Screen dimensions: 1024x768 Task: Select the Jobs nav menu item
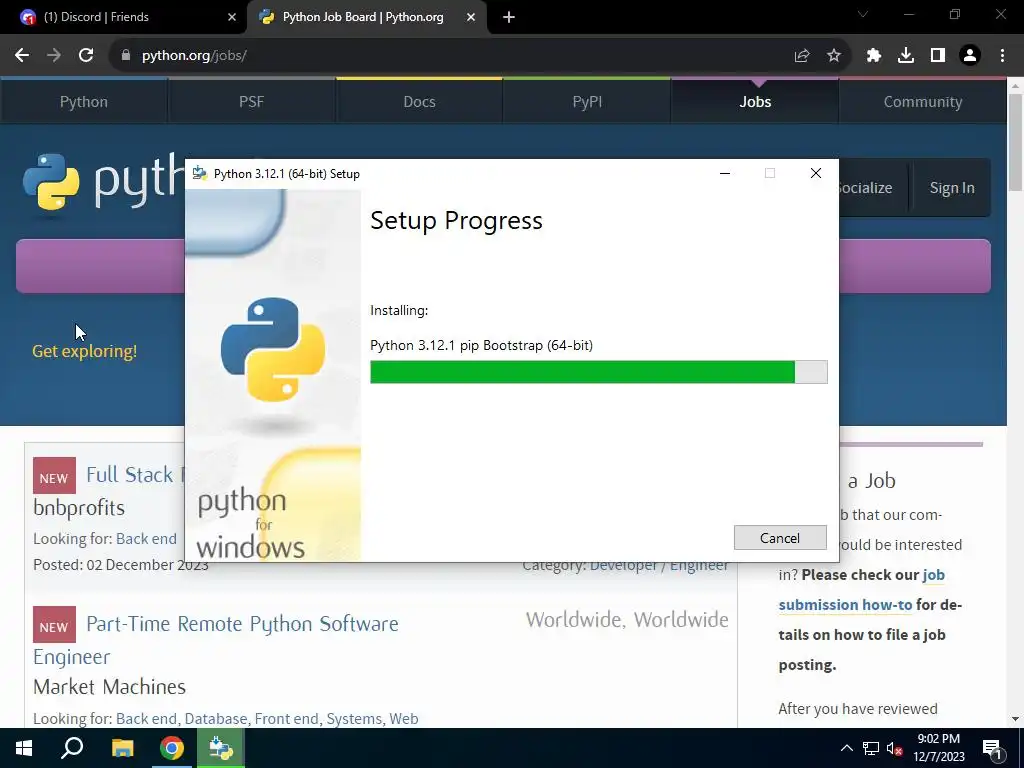[755, 101]
